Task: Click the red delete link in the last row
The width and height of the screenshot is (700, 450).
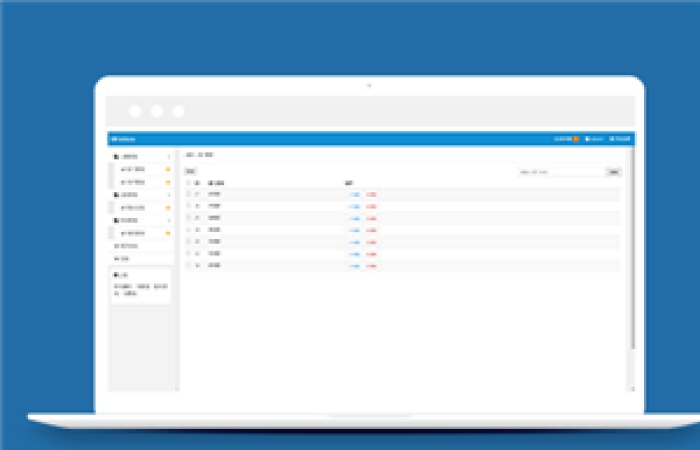Action: (x=371, y=266)
